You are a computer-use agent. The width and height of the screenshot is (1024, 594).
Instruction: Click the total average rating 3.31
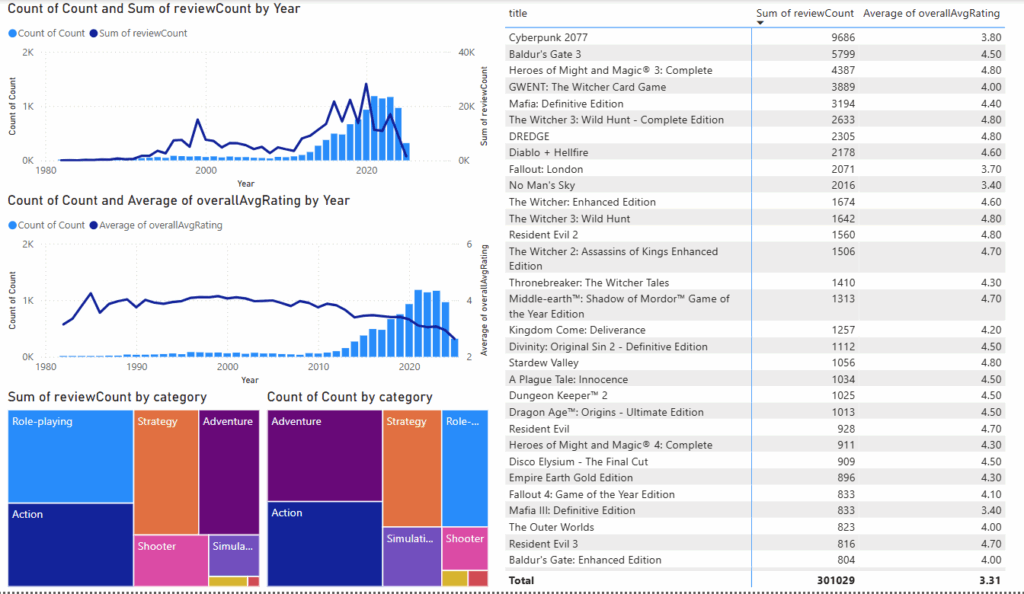(x=990, y=580)
